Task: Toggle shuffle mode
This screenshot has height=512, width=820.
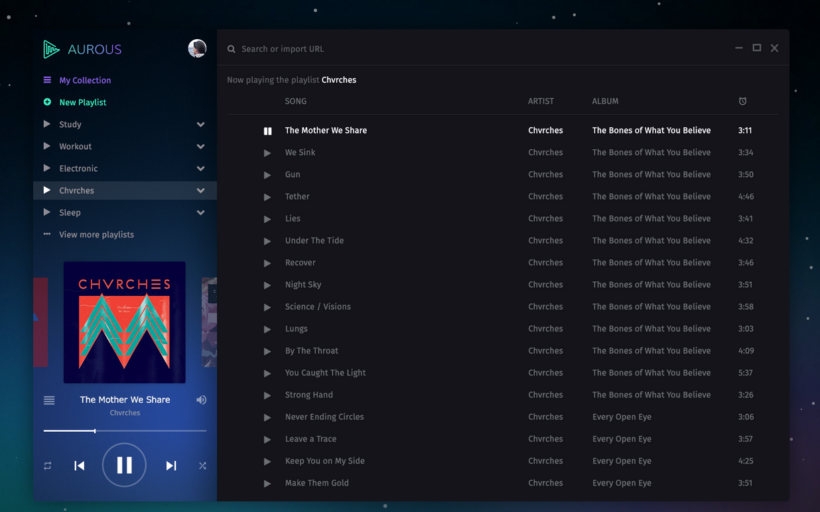Action: pyautogui.click(x=202, y=465)
